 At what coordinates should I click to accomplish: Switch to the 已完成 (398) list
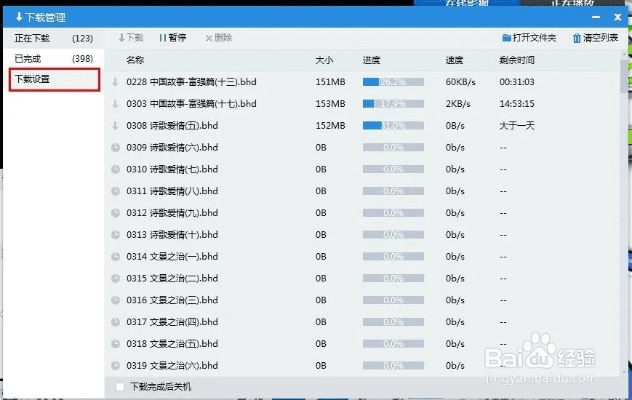(x=54, y=59)
